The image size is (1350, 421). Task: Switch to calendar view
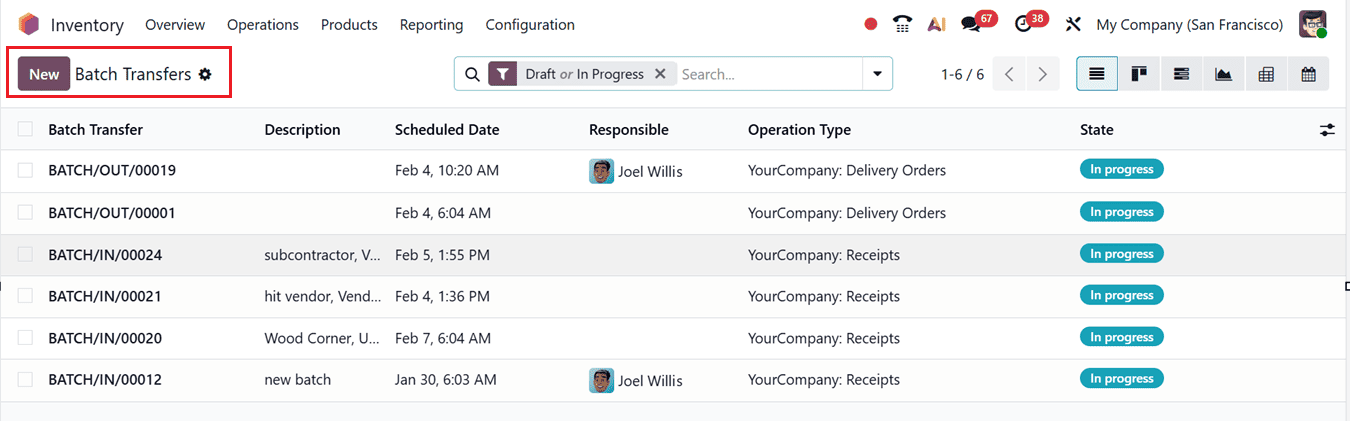1308,74
